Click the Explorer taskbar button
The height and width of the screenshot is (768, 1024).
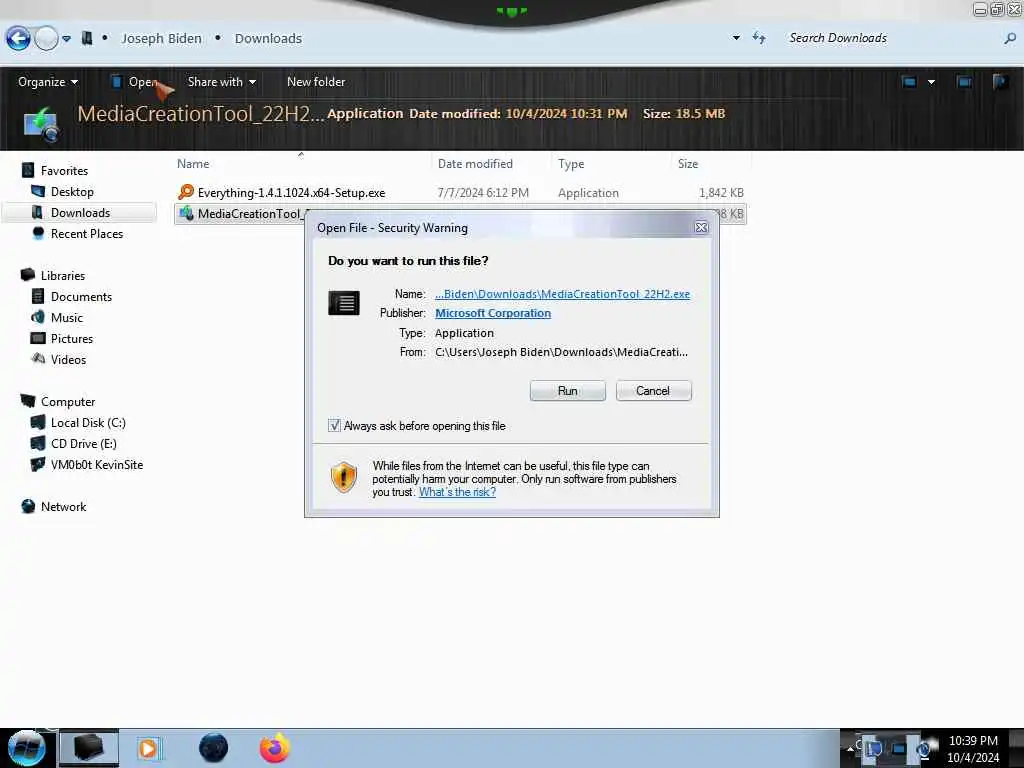click(x=89, y=748)
